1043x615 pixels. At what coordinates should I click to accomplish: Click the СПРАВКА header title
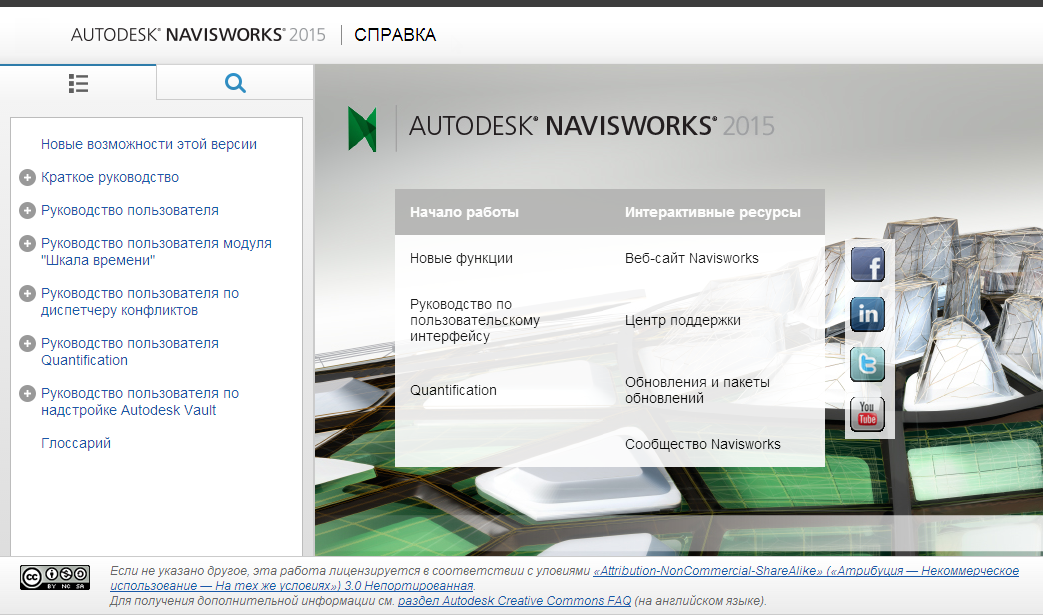395,35
